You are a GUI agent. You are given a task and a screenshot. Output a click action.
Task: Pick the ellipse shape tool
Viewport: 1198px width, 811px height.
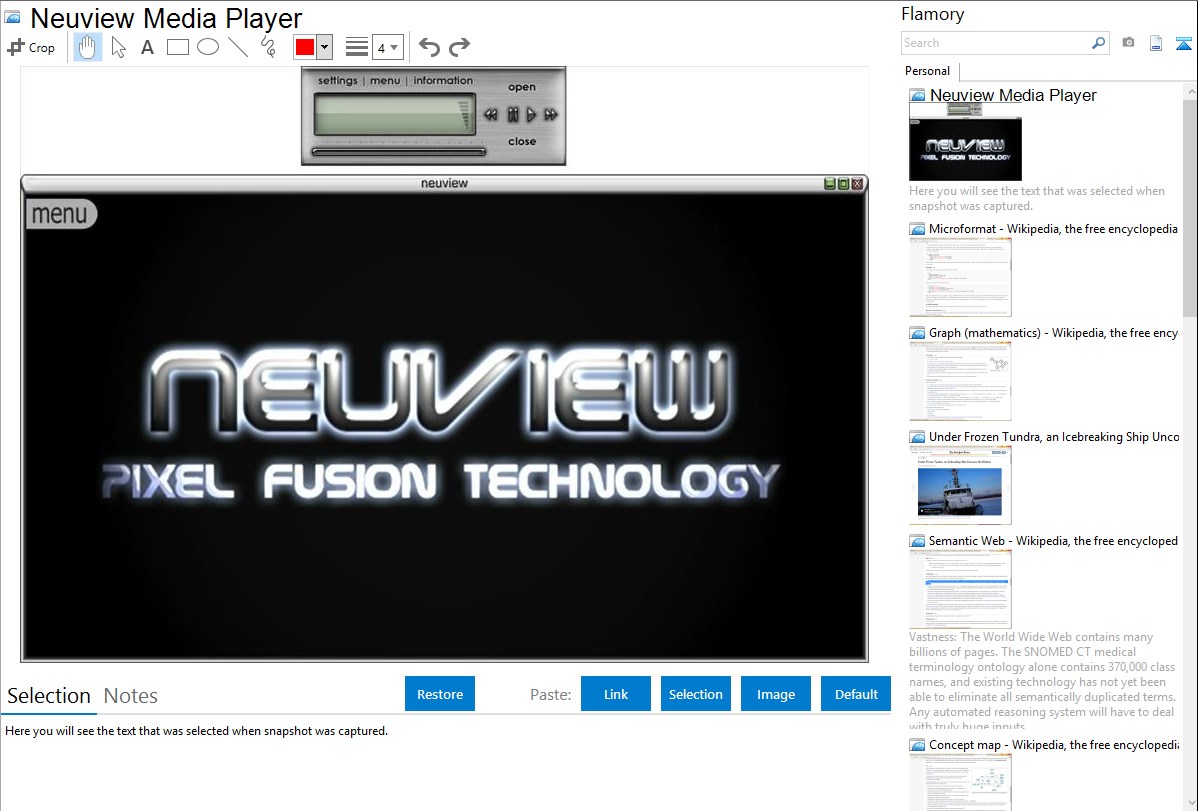click(x=208, y=47)
